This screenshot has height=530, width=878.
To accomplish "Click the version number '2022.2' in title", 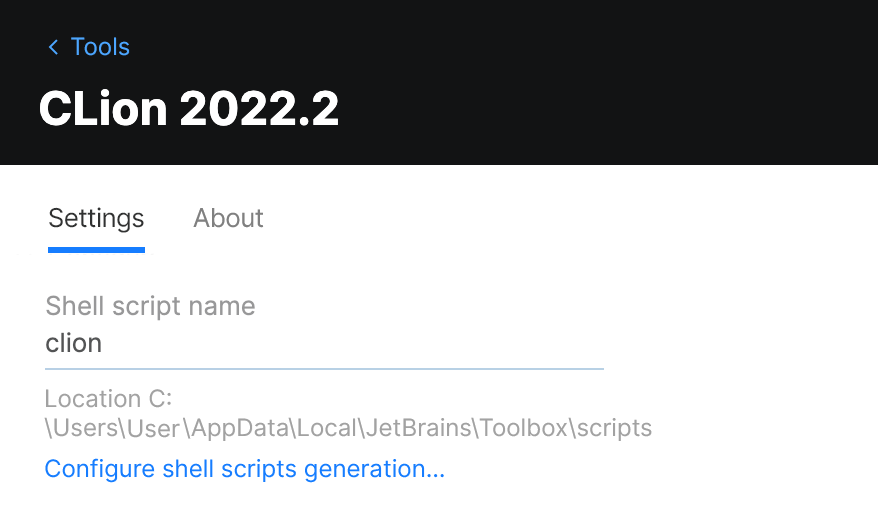I will click(260, 108).
